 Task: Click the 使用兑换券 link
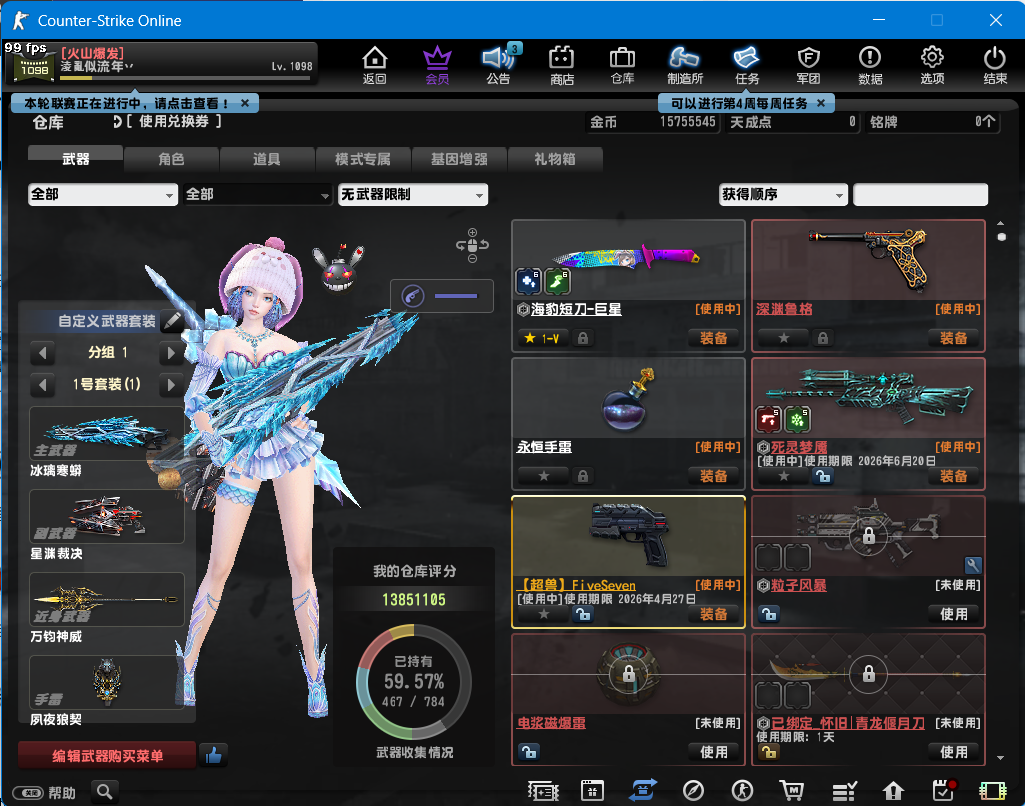(x=173, y=121)
